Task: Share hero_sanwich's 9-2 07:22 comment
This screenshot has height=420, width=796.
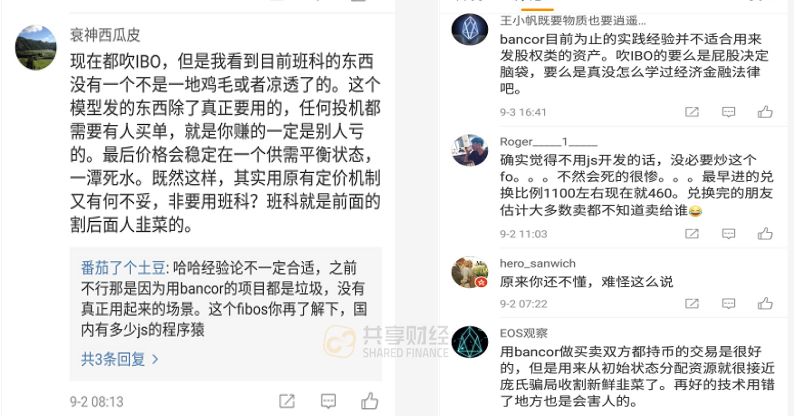Action: pyautogui.click(x=692, y=304)
